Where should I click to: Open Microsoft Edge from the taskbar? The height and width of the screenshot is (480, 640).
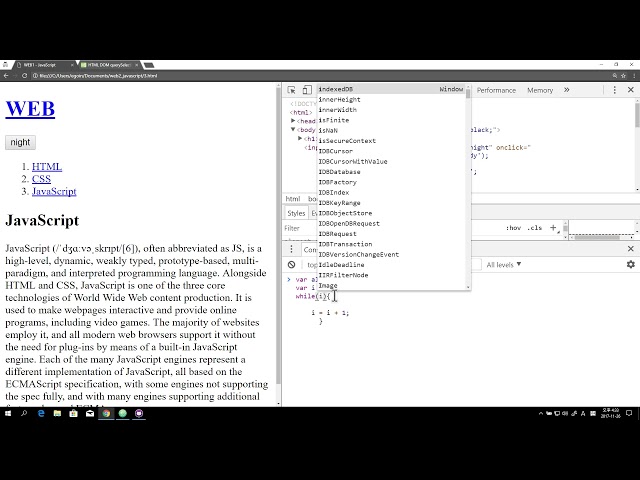[41, 413]
